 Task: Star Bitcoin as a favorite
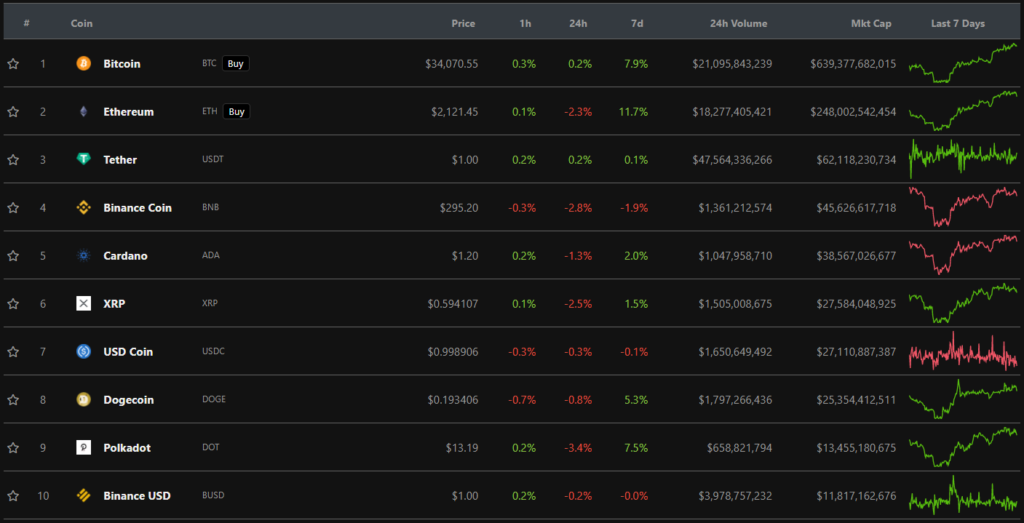tap(13, 64)
